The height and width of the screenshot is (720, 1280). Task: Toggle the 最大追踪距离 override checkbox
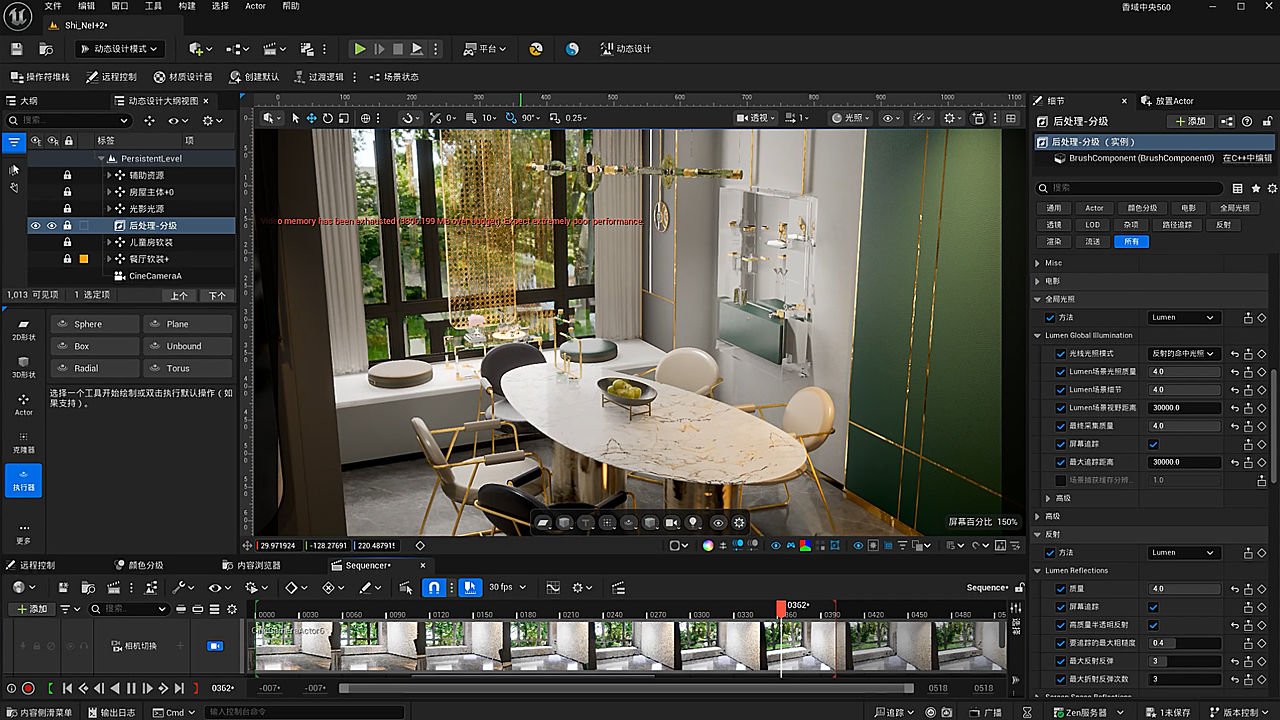1061,462
